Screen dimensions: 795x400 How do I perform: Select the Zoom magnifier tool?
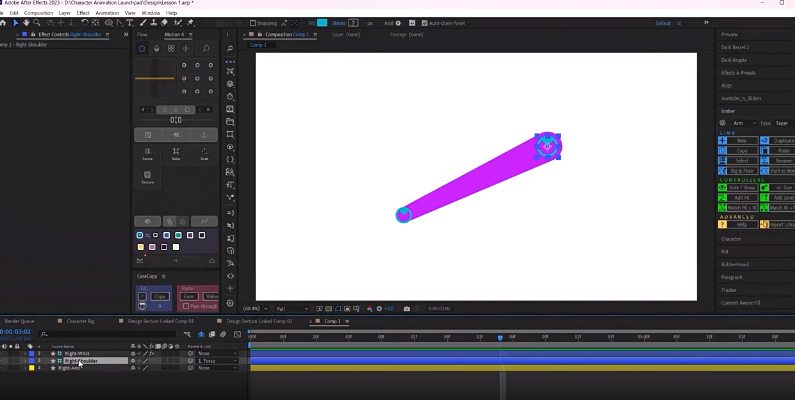point(35,22)
